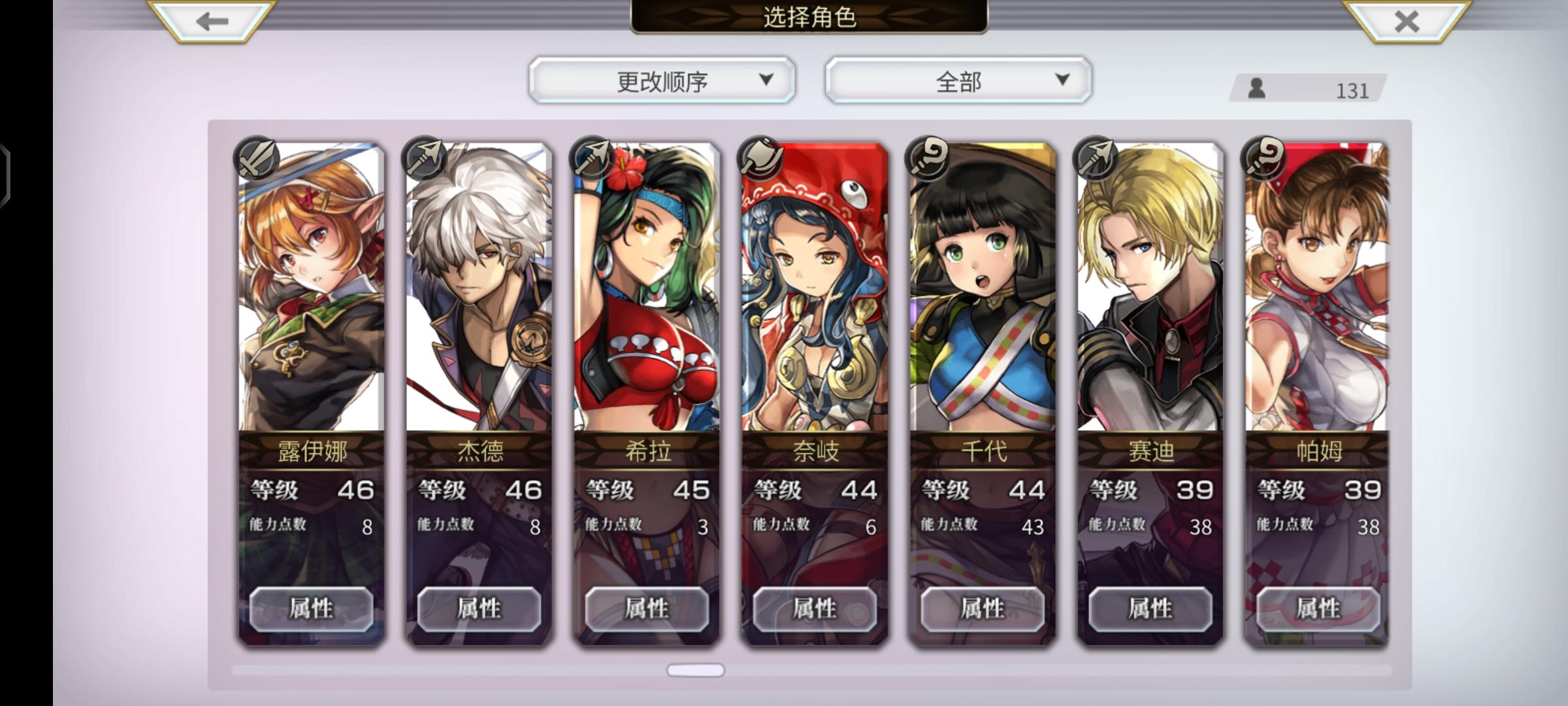Image resolution: width=1568 pixels, height=706 pixels.
Task: Open 属性 for 希拉
Action: [x=647, y=609]
